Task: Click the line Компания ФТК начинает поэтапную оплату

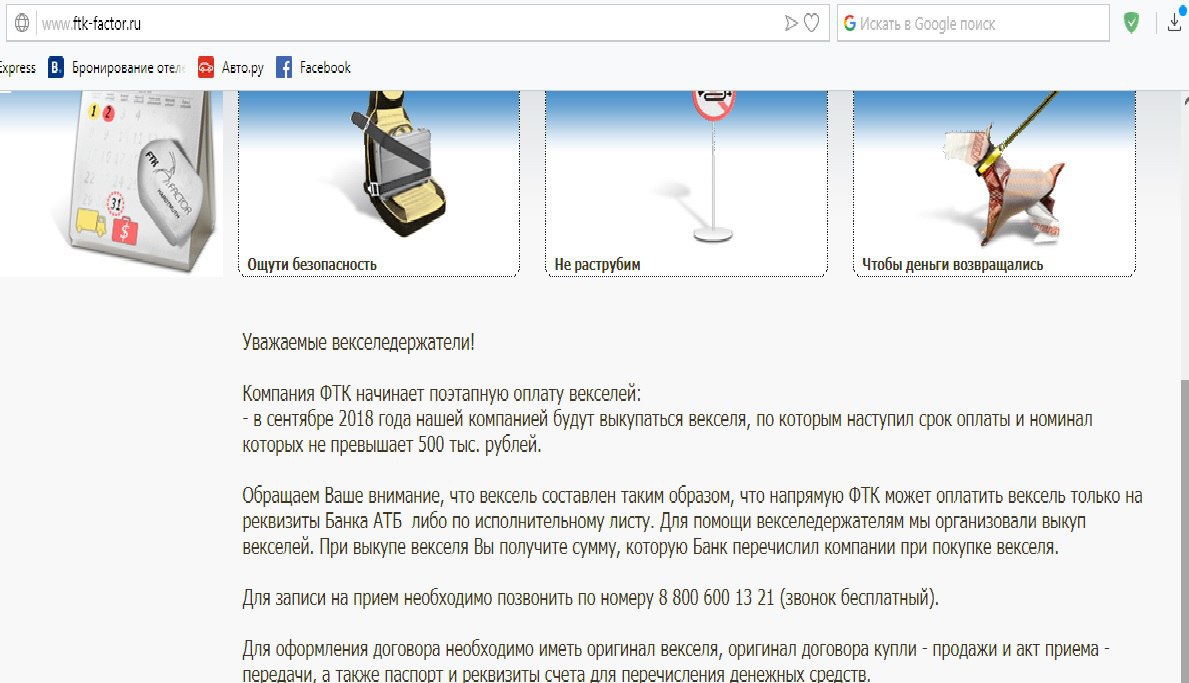Action: pos(441,394)
